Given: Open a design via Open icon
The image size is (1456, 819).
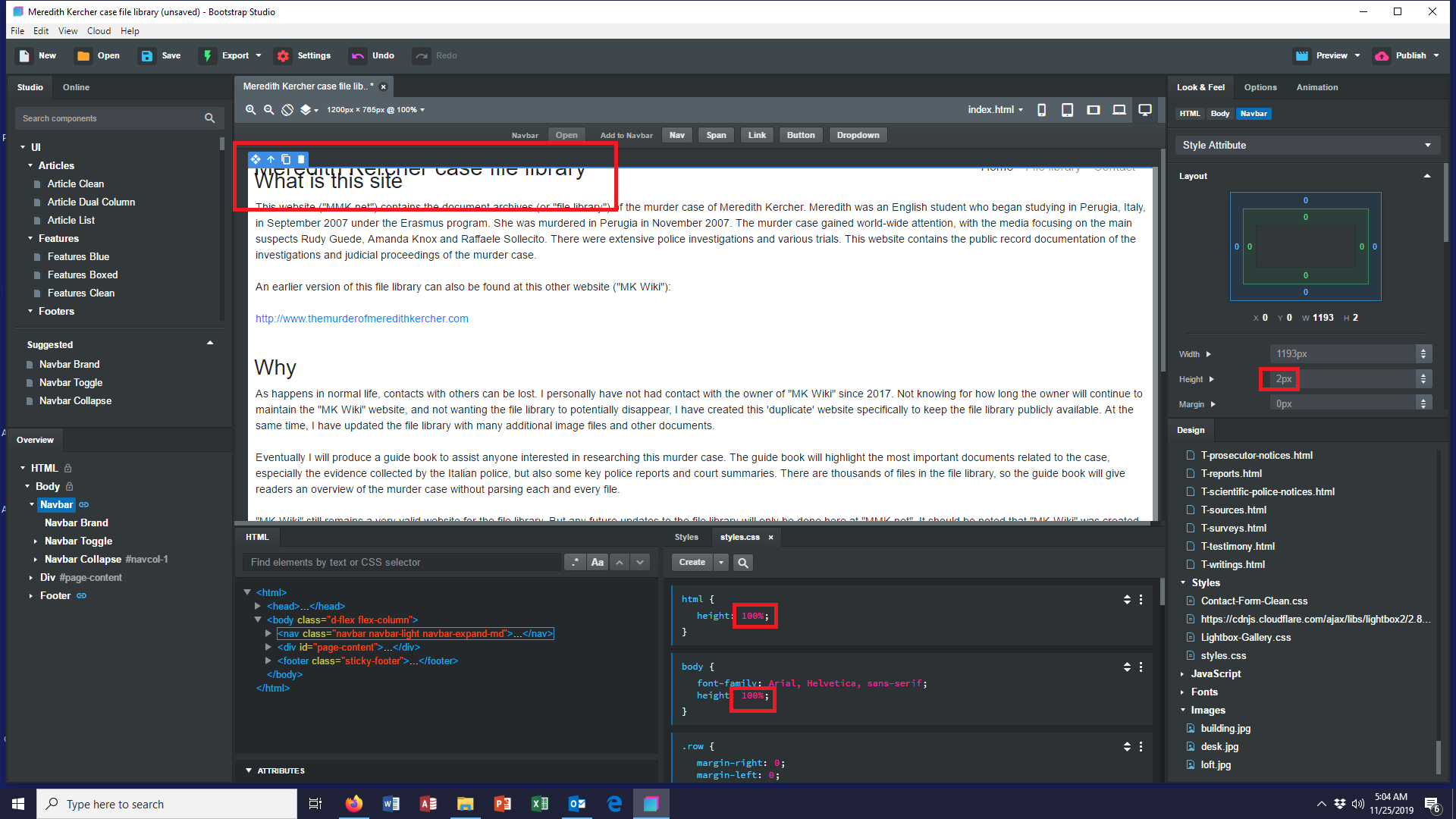Looking at the screenshot, I should [83, 55].
